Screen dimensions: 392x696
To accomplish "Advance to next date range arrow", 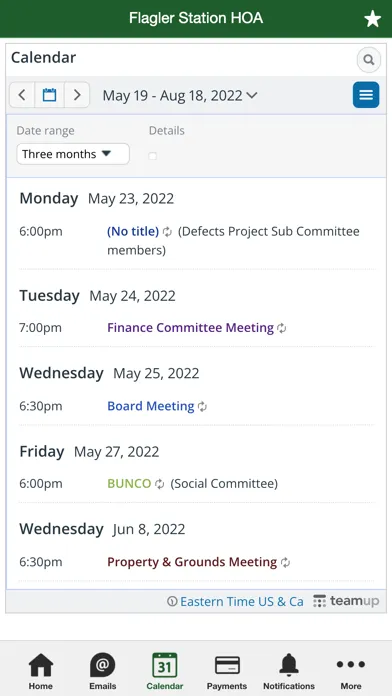I will (77, 95).
